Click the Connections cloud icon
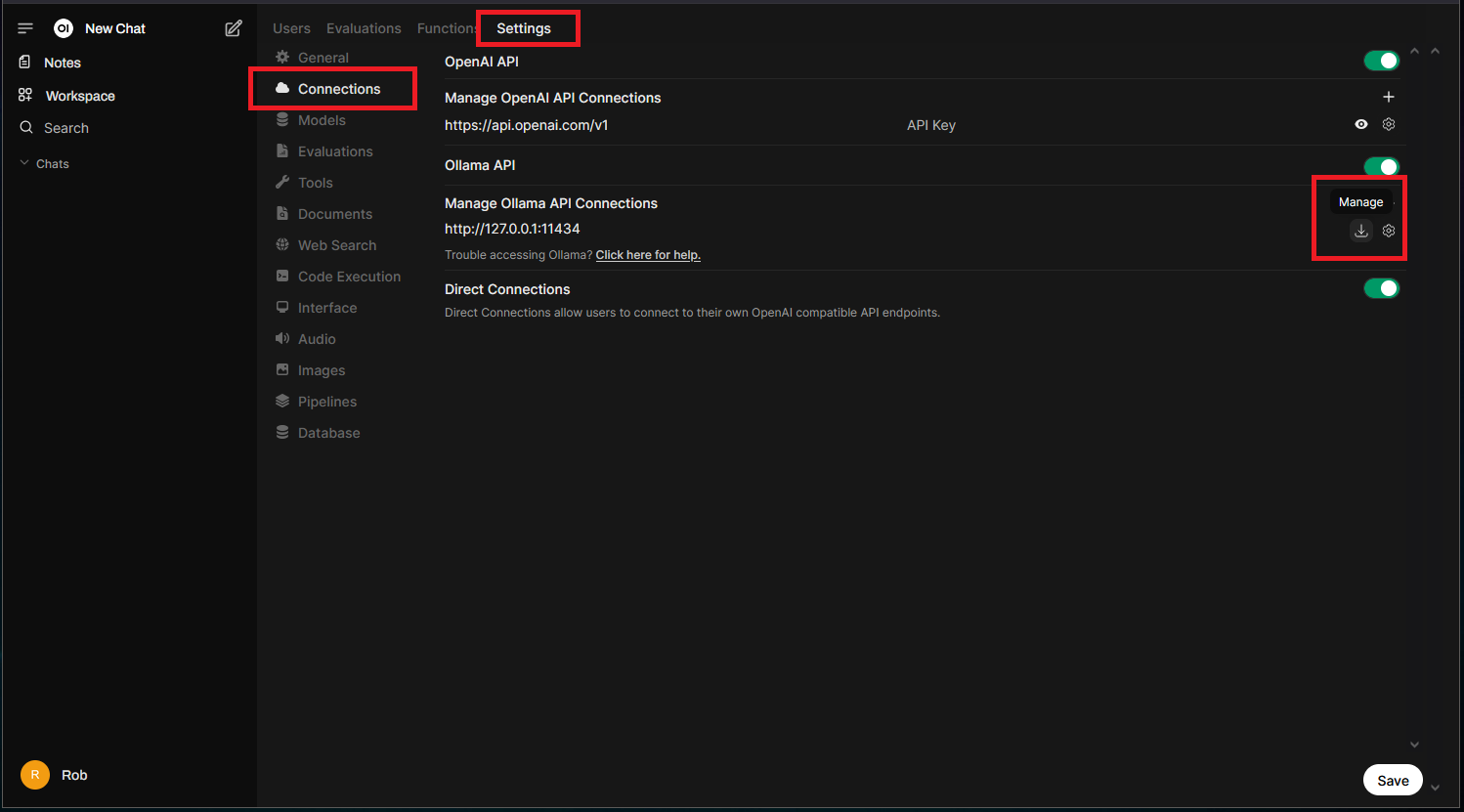The width and height of the screenshot is (1464, 812). (282, 88)
